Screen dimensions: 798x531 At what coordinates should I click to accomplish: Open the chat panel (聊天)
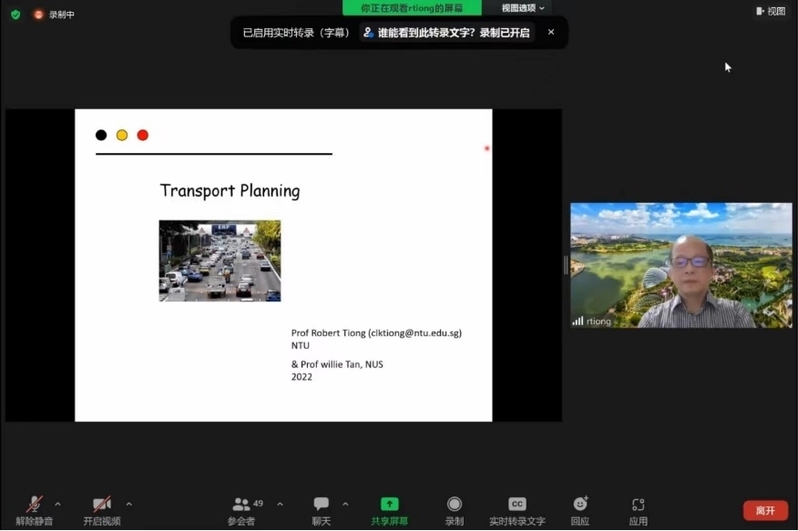coord(321,505)
